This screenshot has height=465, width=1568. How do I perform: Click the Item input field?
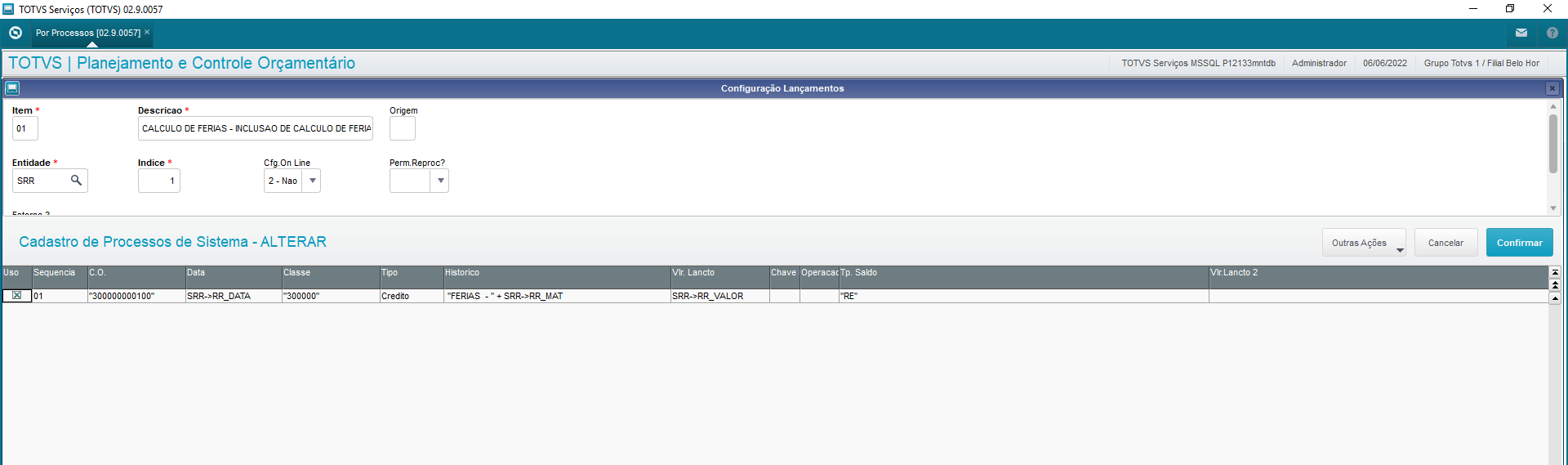coord(25,128)
